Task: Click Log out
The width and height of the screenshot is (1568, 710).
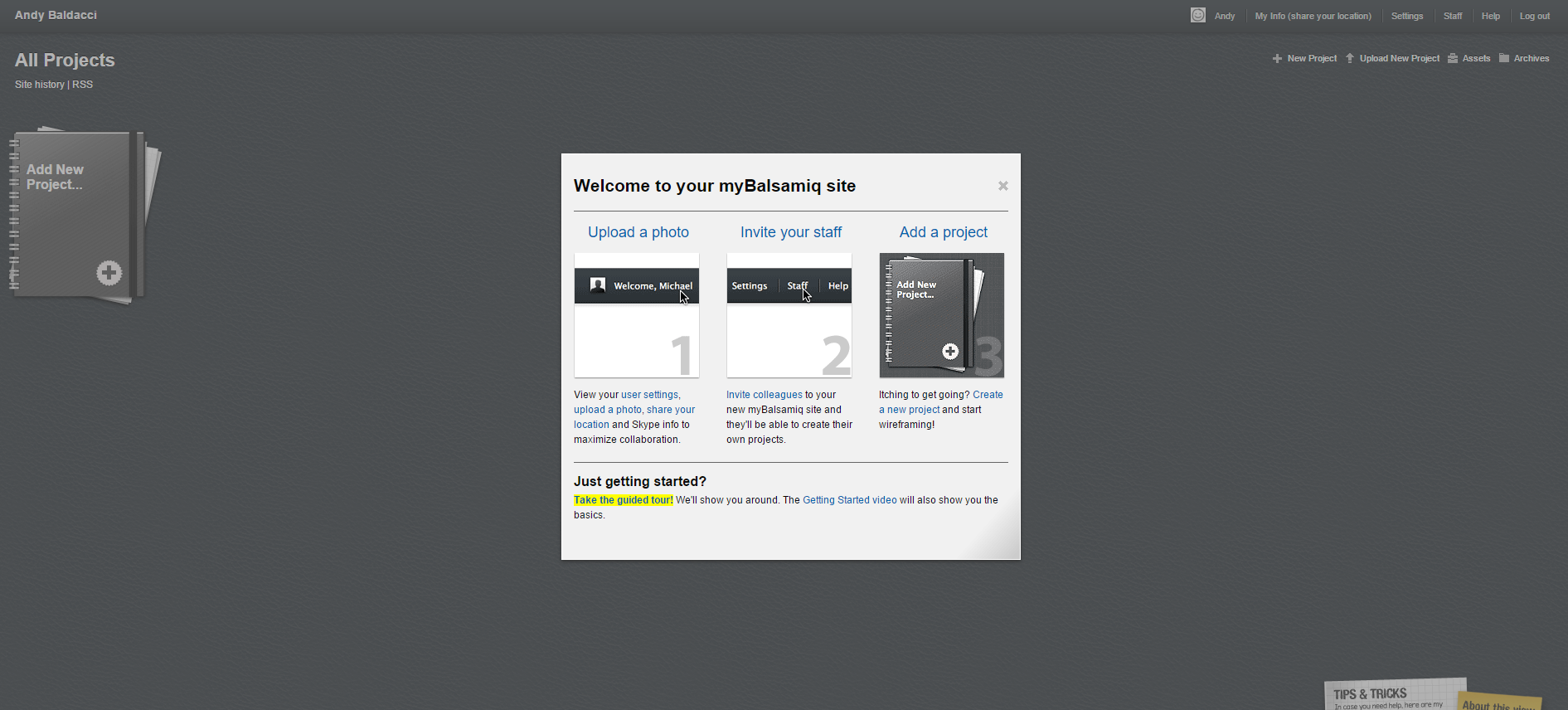Action: tap(1535, 16)
